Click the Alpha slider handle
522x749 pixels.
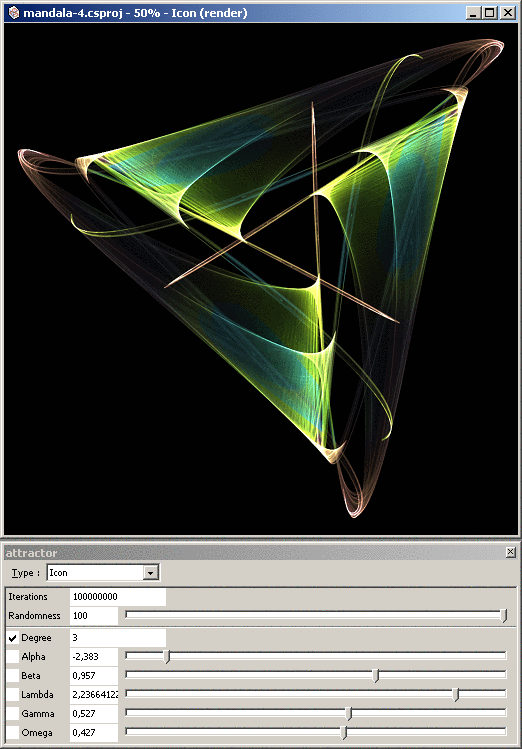167,657
